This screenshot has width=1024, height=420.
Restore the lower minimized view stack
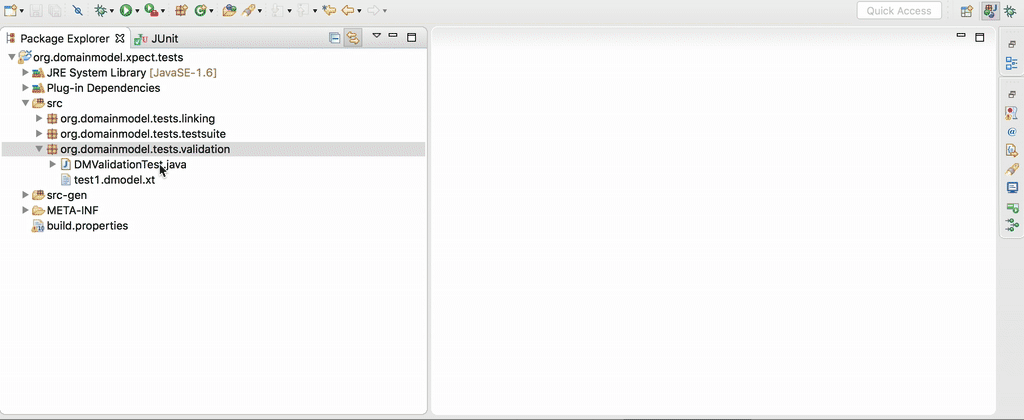pyautogui.click(x=1012, y=95)
